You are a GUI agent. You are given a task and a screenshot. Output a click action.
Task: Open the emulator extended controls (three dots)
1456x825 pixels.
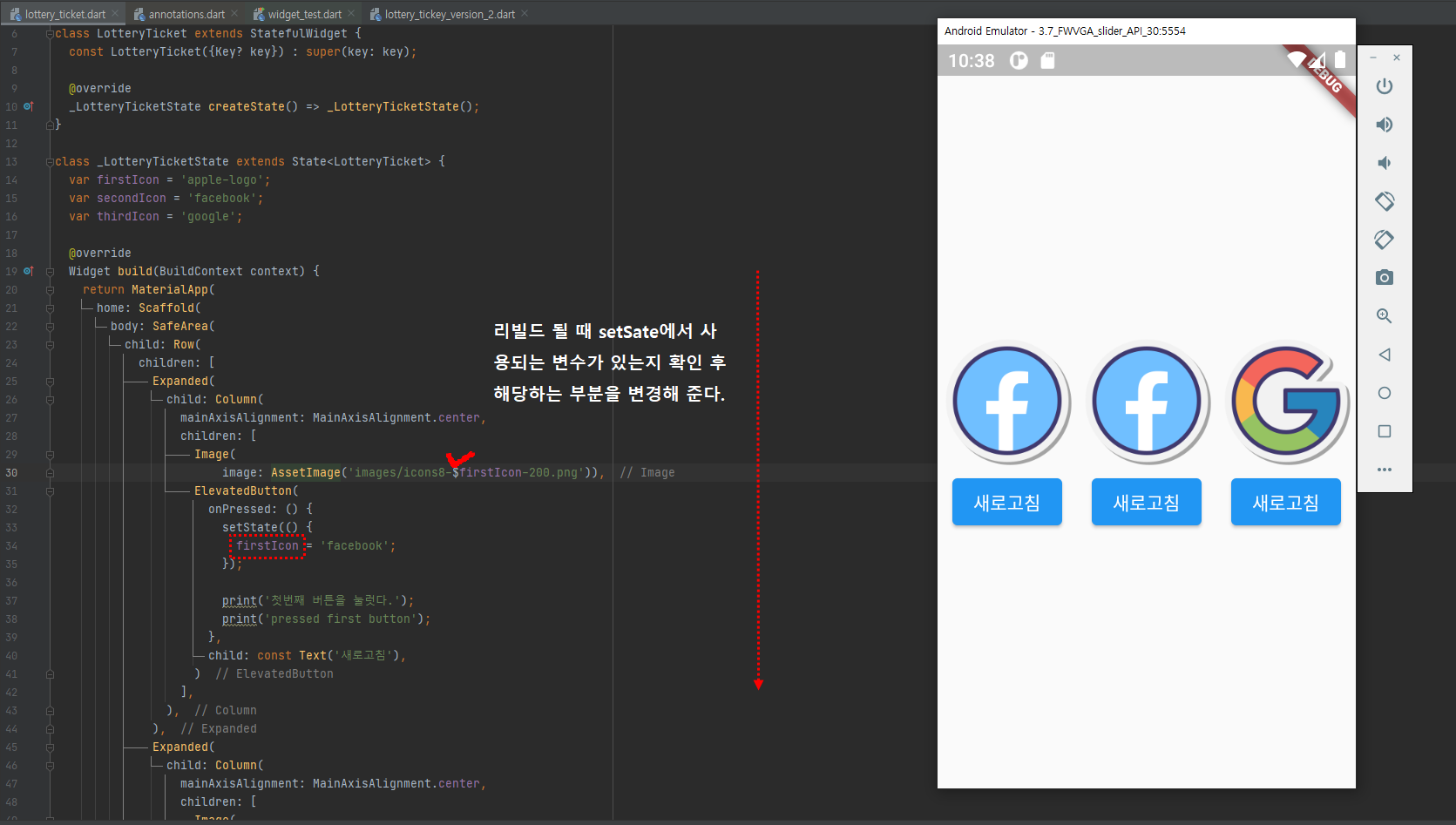tap(1385, 470)
